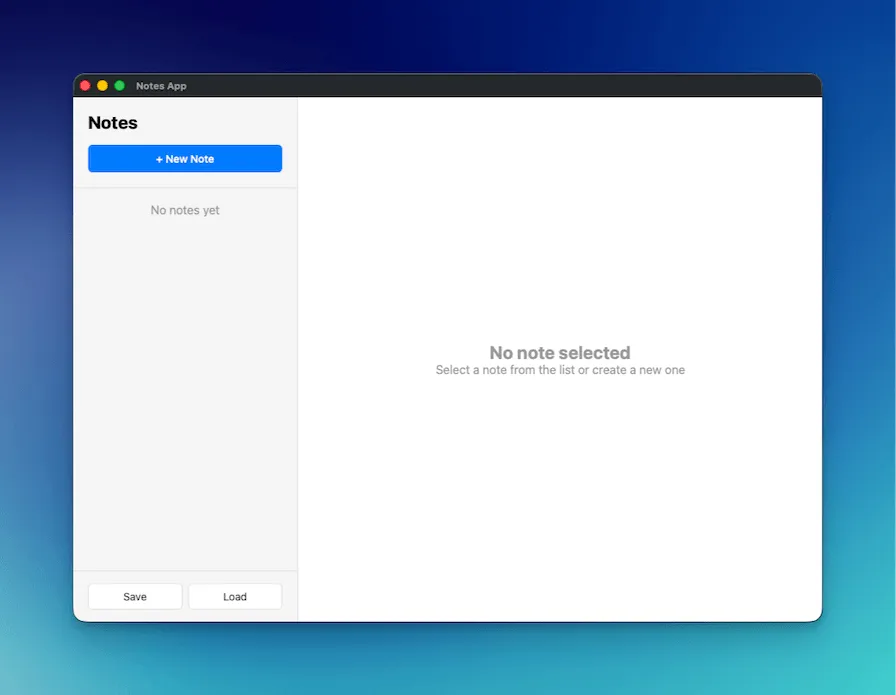Image resolution: width=896 pixels, height=695 pixels.
Task: Click the red close button
Action: (85, 85)
